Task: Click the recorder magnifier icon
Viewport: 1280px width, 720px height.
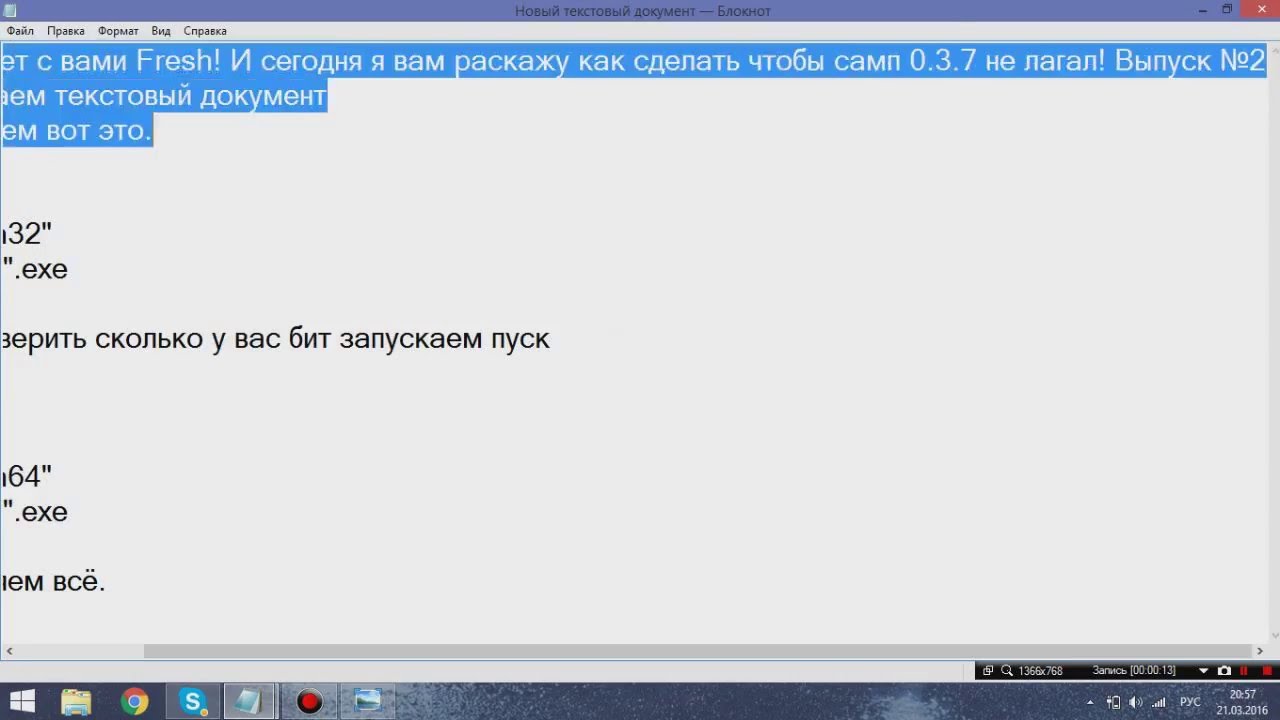Action: (x=1007, y=671)
